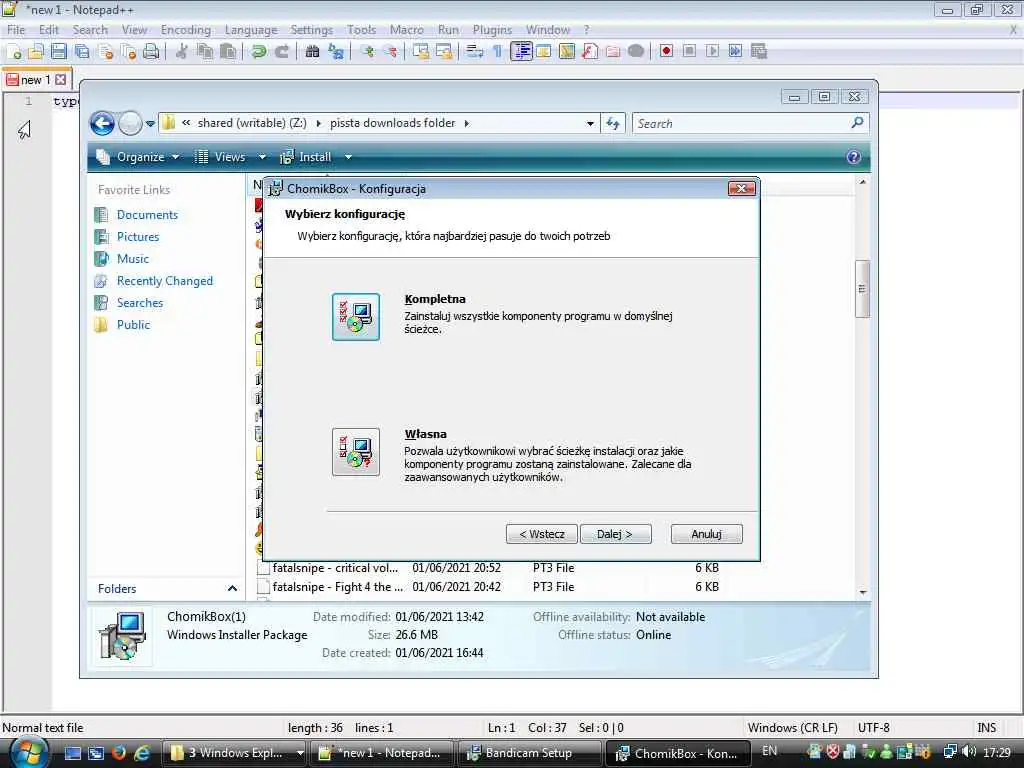Open the Plugins menu in Notepad++

(492, 30)
